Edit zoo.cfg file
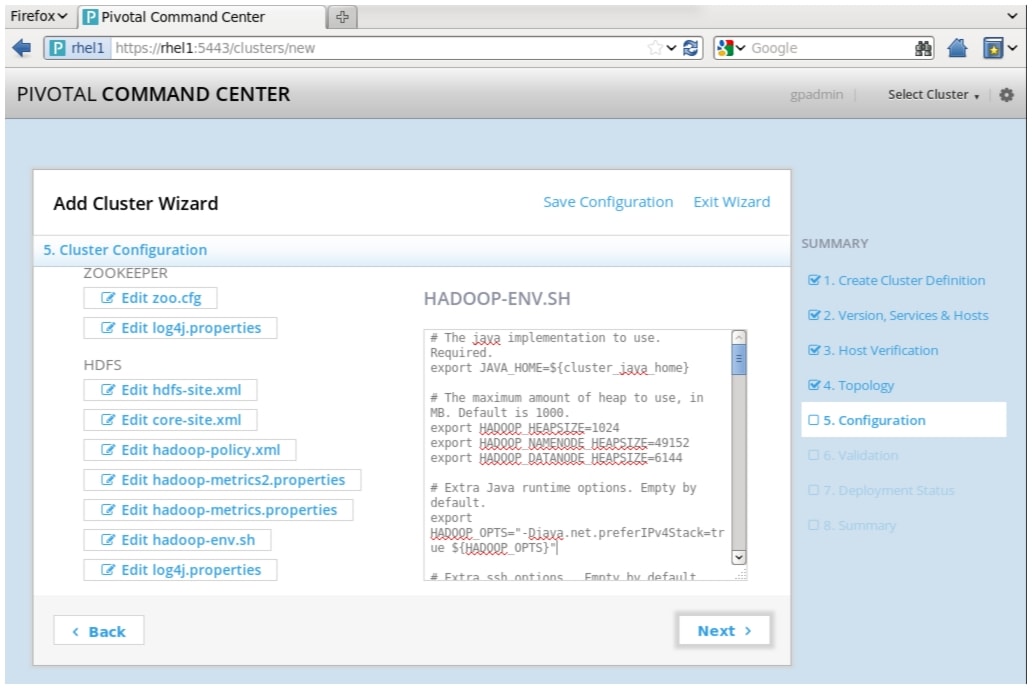The width and height of the screenshot is (1032, 694). [x=150, y=298]
